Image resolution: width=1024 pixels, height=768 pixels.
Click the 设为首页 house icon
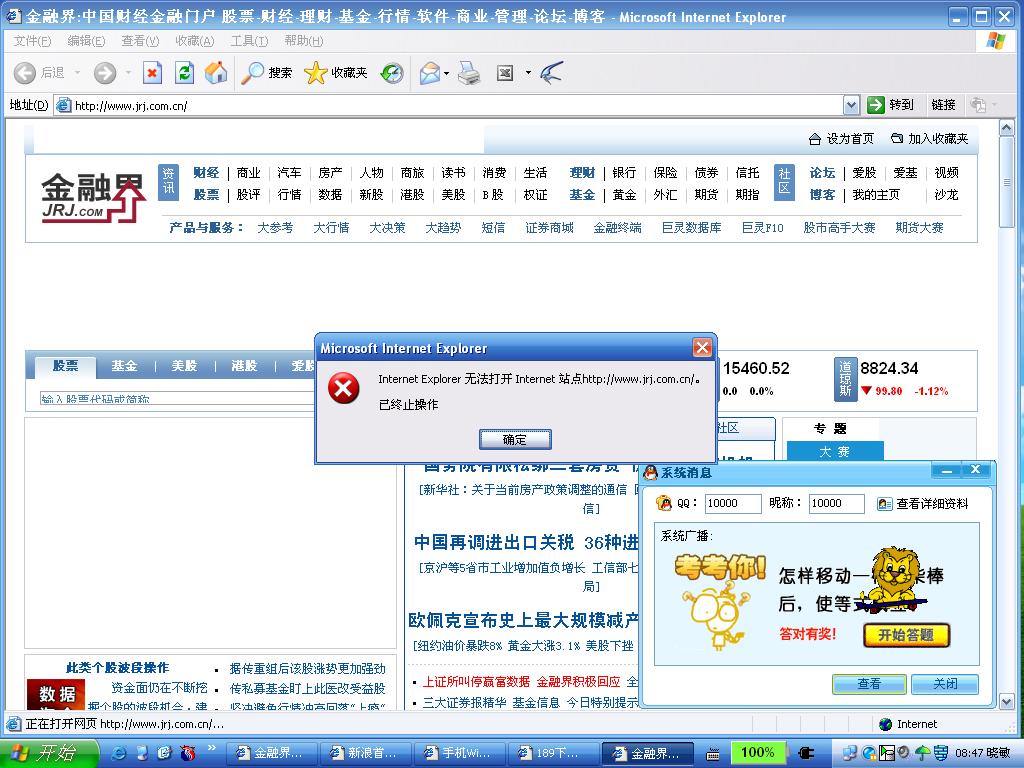click(x=814, y=139)
